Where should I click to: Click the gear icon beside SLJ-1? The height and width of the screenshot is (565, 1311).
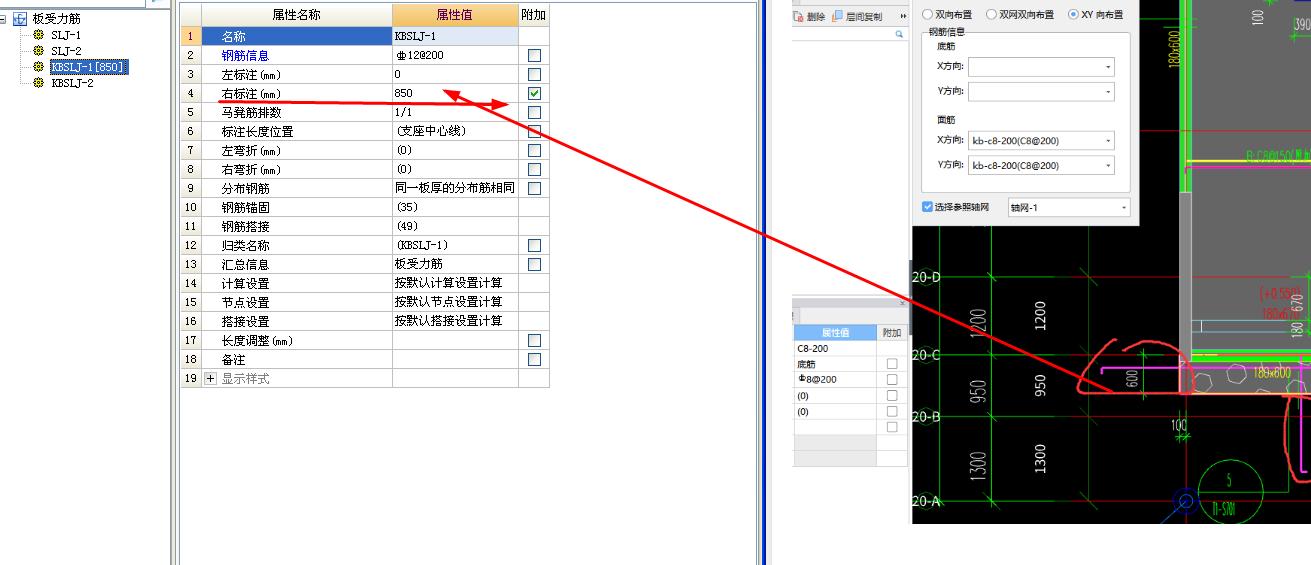[39, 35]
